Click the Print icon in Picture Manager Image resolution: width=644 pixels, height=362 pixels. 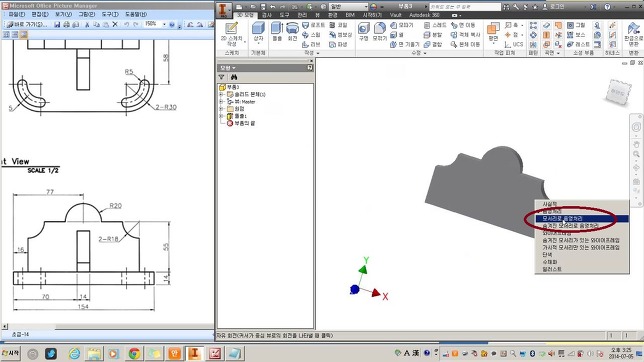[67, 25]
